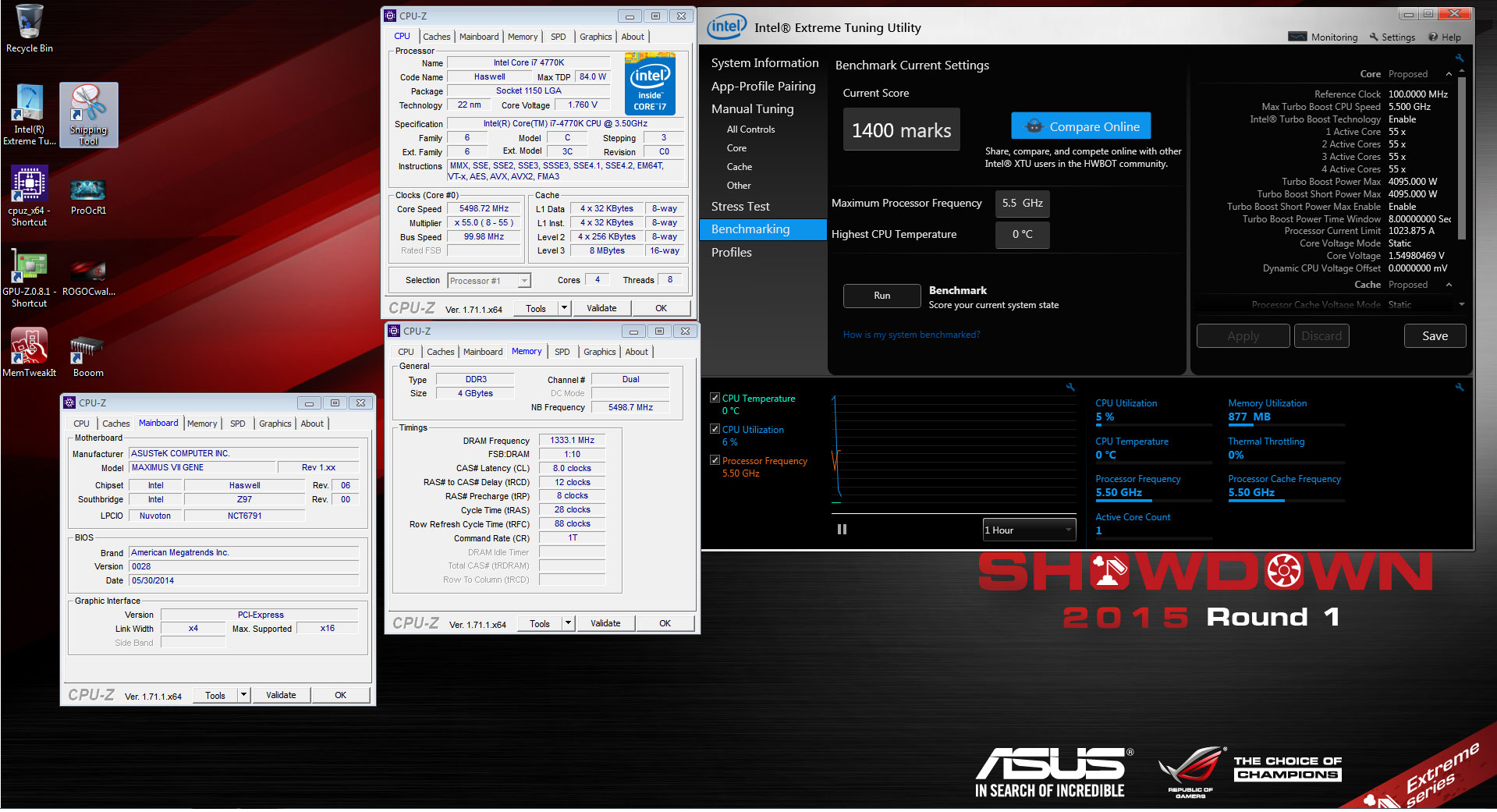Select System Information in XTU sidebar
Image resolution: width=1497 pixels, height=812 pixels.
point(764,62)
